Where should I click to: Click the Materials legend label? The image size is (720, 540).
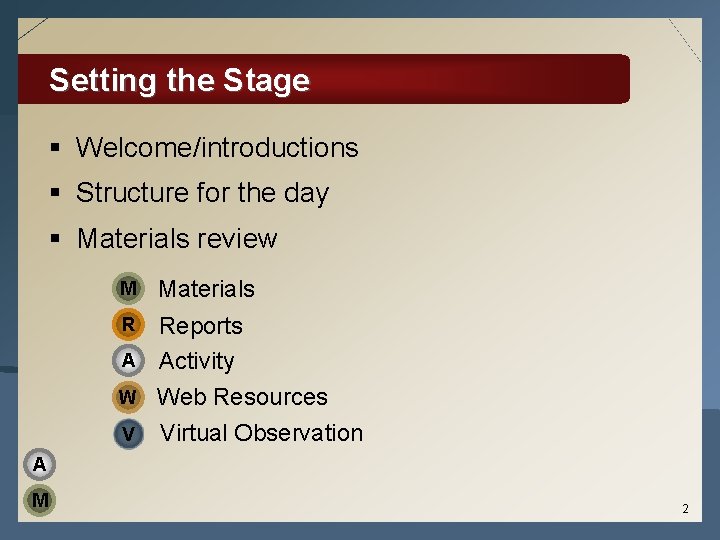click(207, 289)
